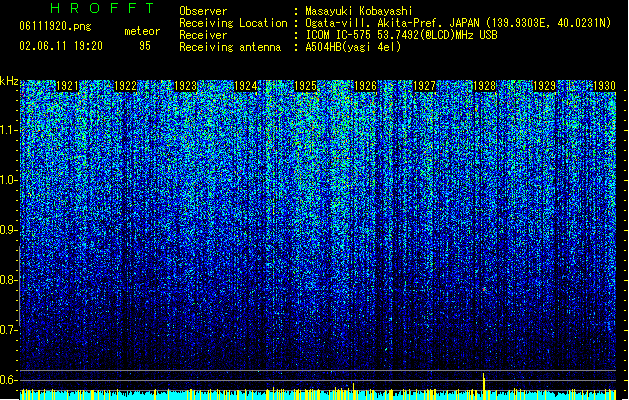Click the A504HB(yagi 4el) antenna text
The height and width of the screenshot is (400, 629).
(x=353, y=47)
